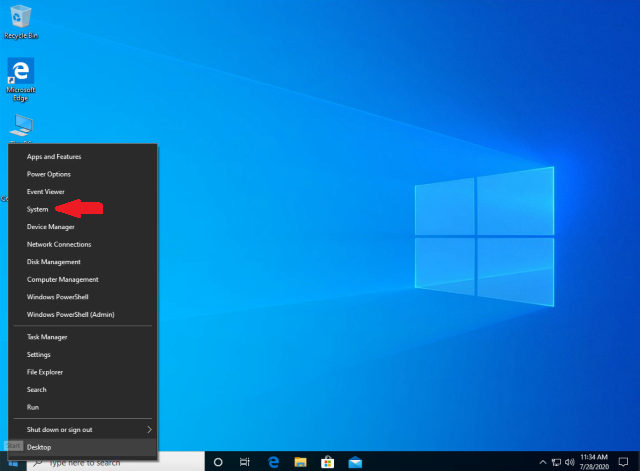Open Action Center notifications icon

coord(623,462)
